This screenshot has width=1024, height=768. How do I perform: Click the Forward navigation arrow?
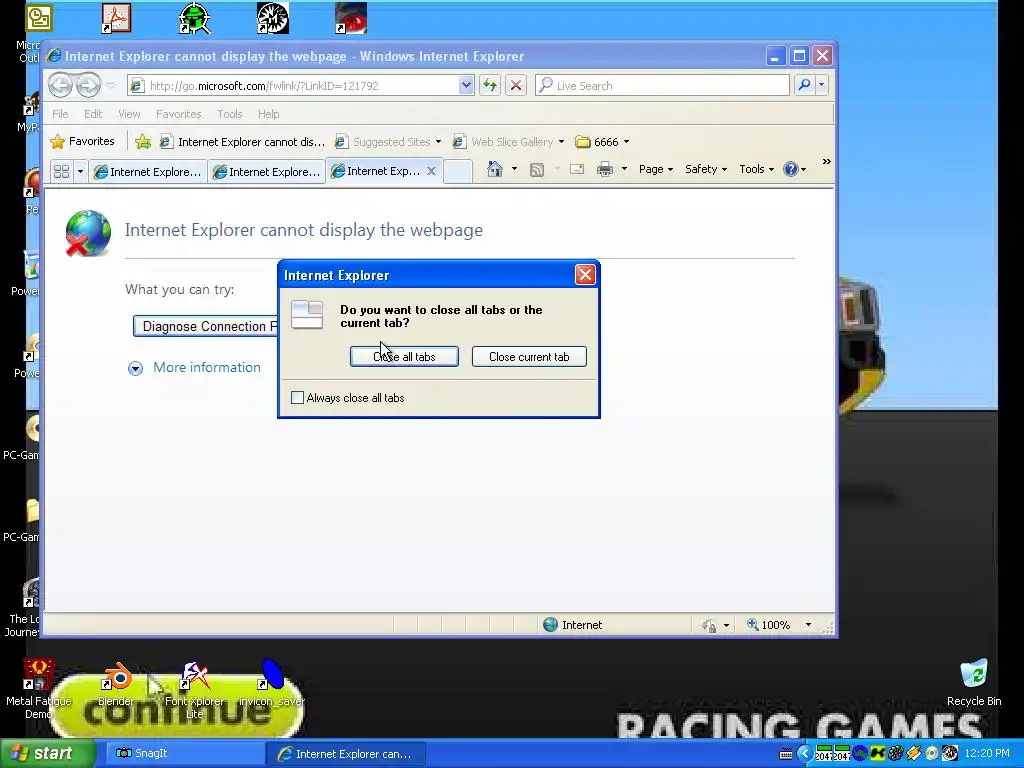(x=88, y=85)
